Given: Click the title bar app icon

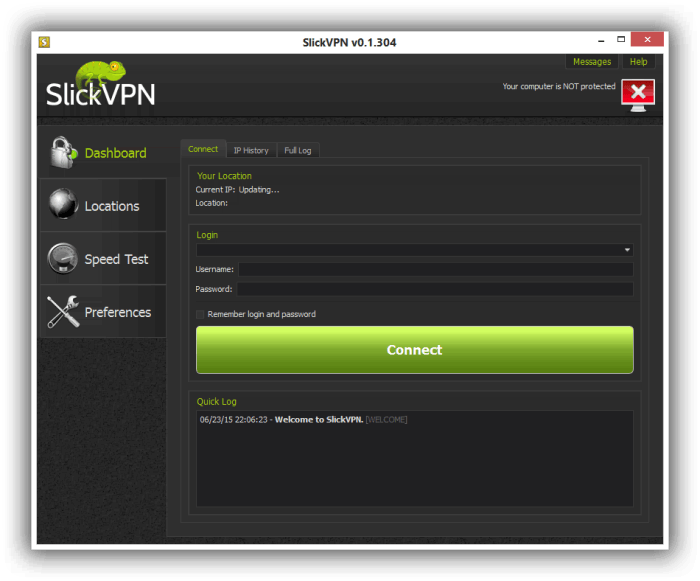Looking at the screenshot, I should coord(44,42).
